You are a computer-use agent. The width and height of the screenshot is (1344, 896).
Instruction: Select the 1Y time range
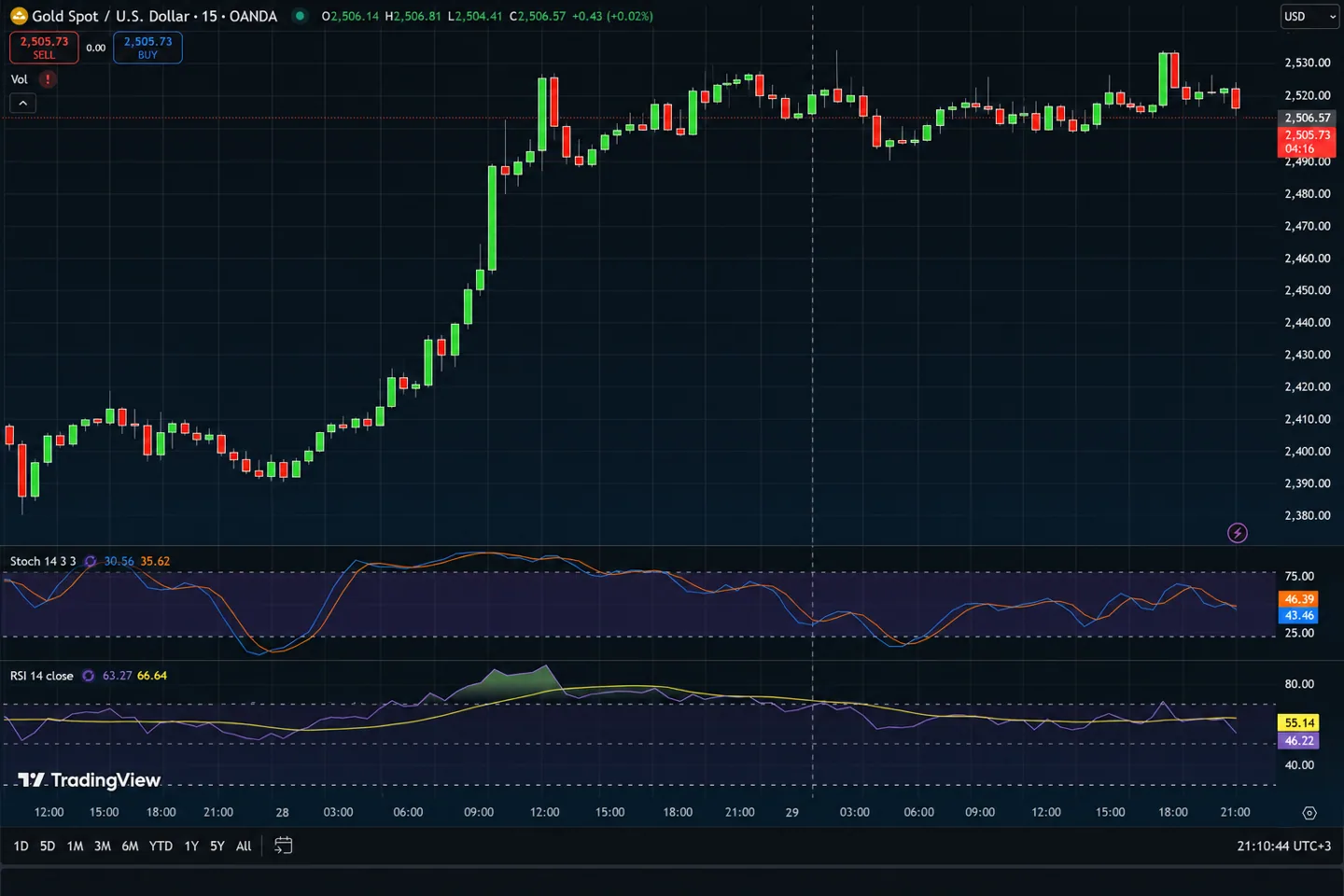tap(191, 846)
